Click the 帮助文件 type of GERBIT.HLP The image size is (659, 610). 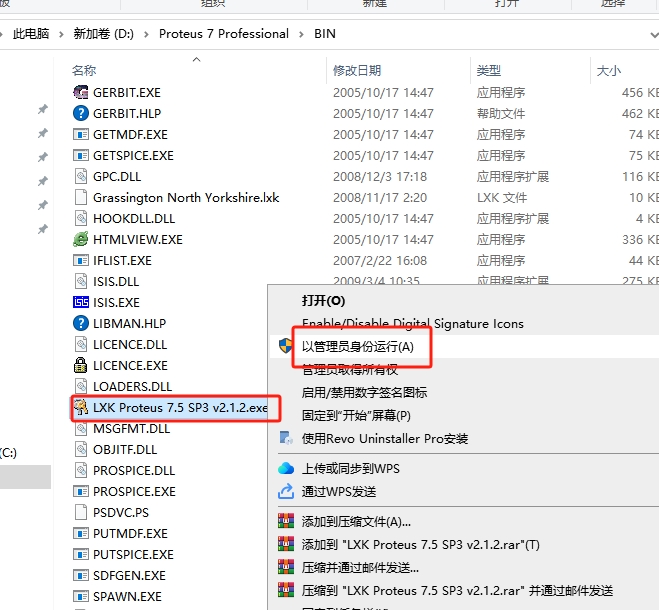pyautogui.click(x=501, y=114)
